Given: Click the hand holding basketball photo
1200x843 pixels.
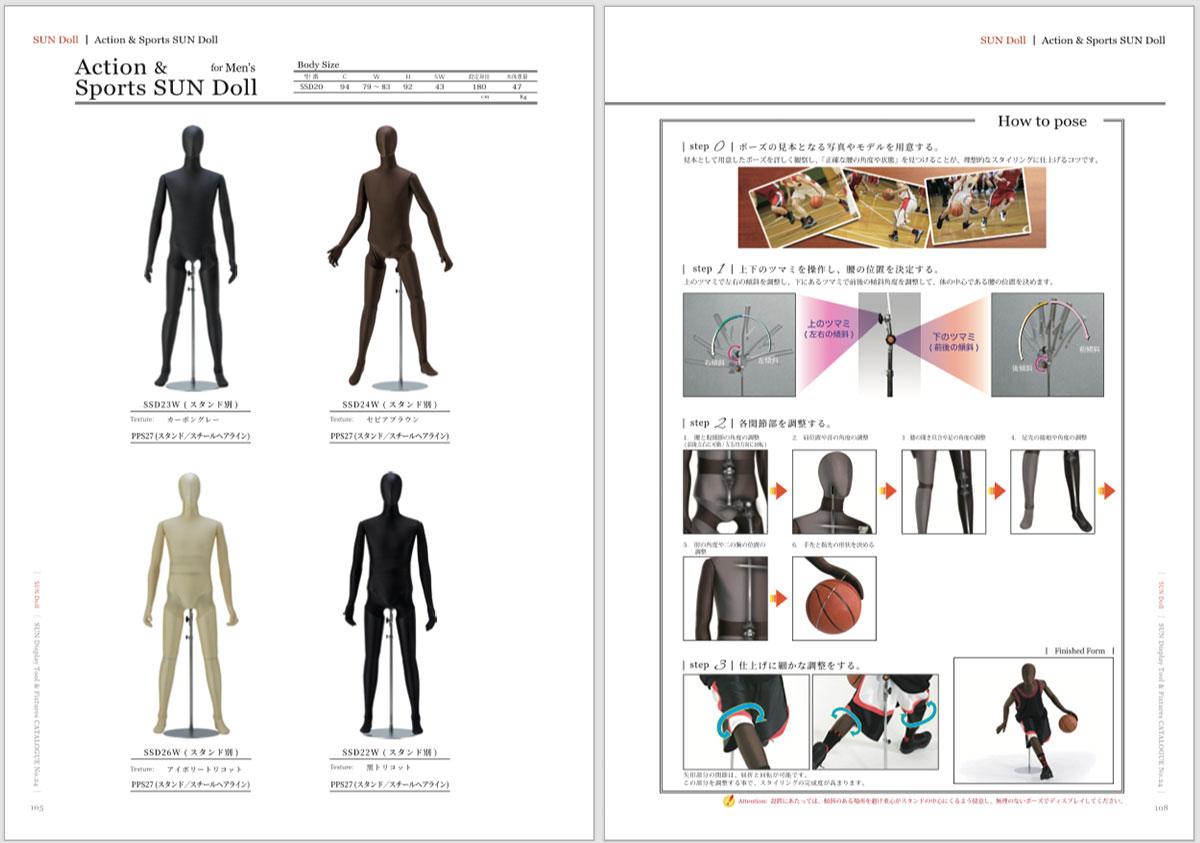Looking at the screenshot, I should click(834, 598).
